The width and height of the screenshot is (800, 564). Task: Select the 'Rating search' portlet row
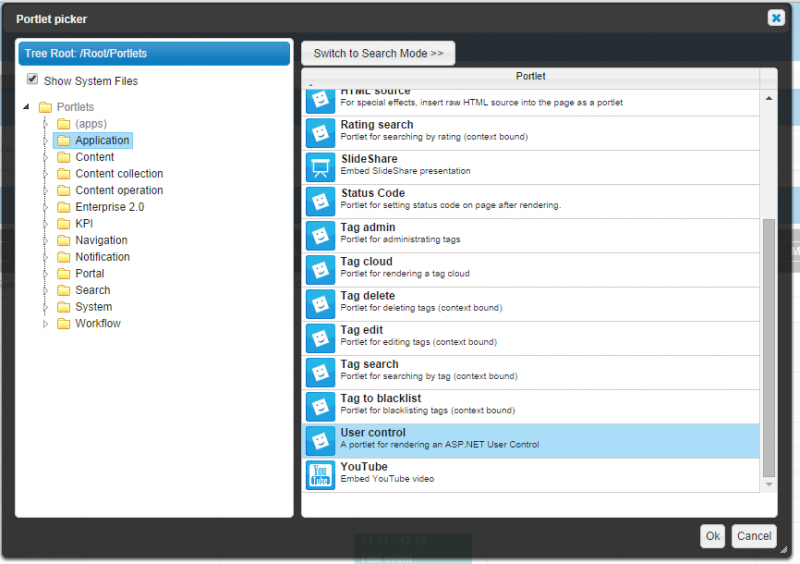(x=531, y=133)
